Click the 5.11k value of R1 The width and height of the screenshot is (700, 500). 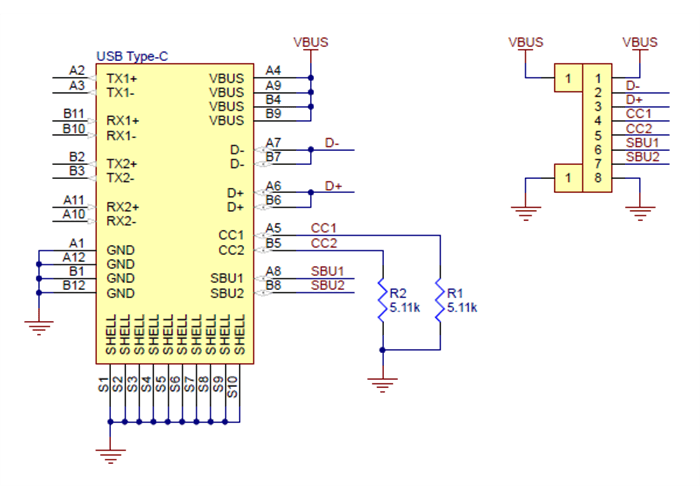pyautogui.click(x=462, y=308)
